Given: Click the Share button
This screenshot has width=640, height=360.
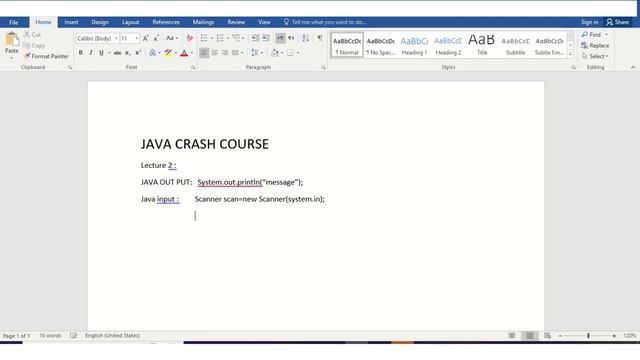Looking at the screenshot, I should (618, 22).
